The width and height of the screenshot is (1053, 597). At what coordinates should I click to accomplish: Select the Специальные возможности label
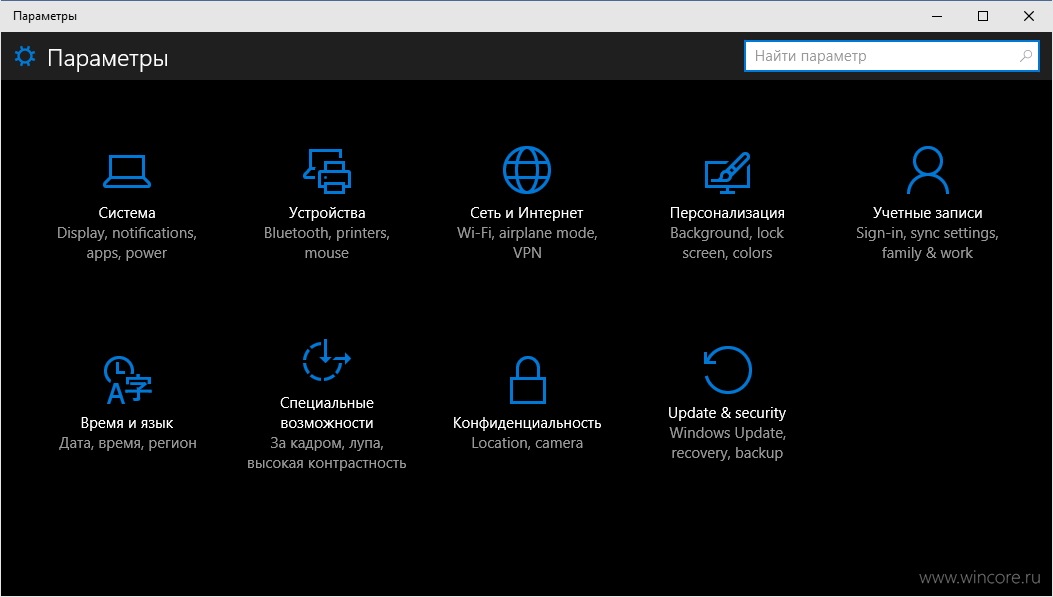[327, 413]
